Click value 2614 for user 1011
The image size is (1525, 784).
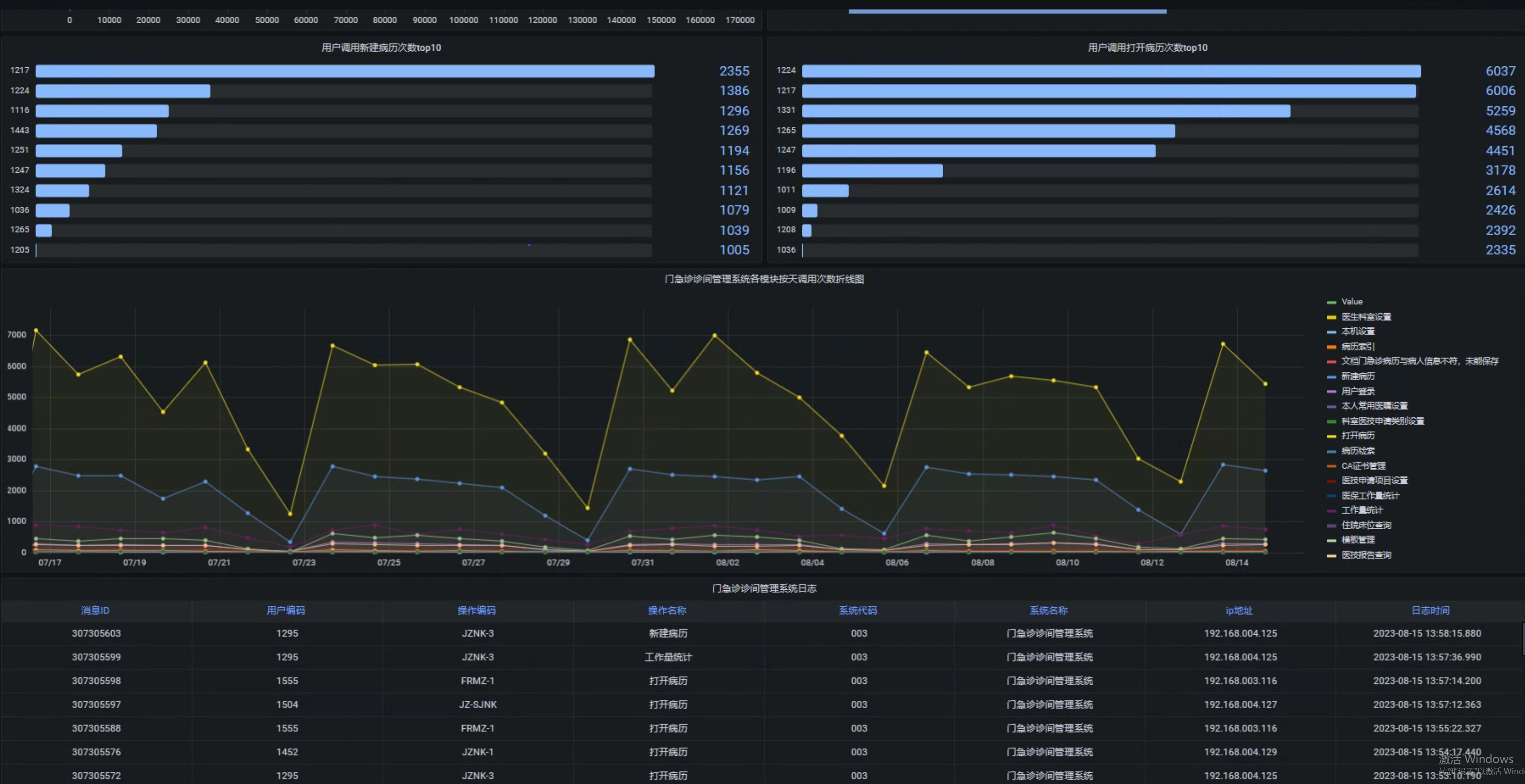[1501, 191]
